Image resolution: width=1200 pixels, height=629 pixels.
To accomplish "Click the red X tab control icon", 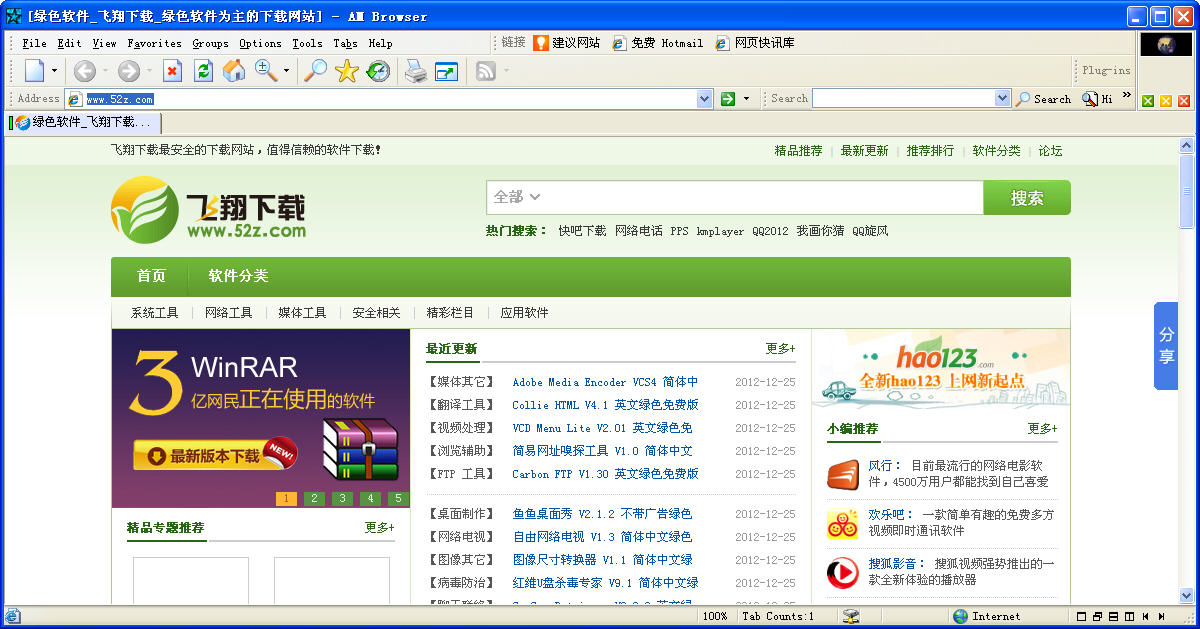I will tap(1184, 101).
